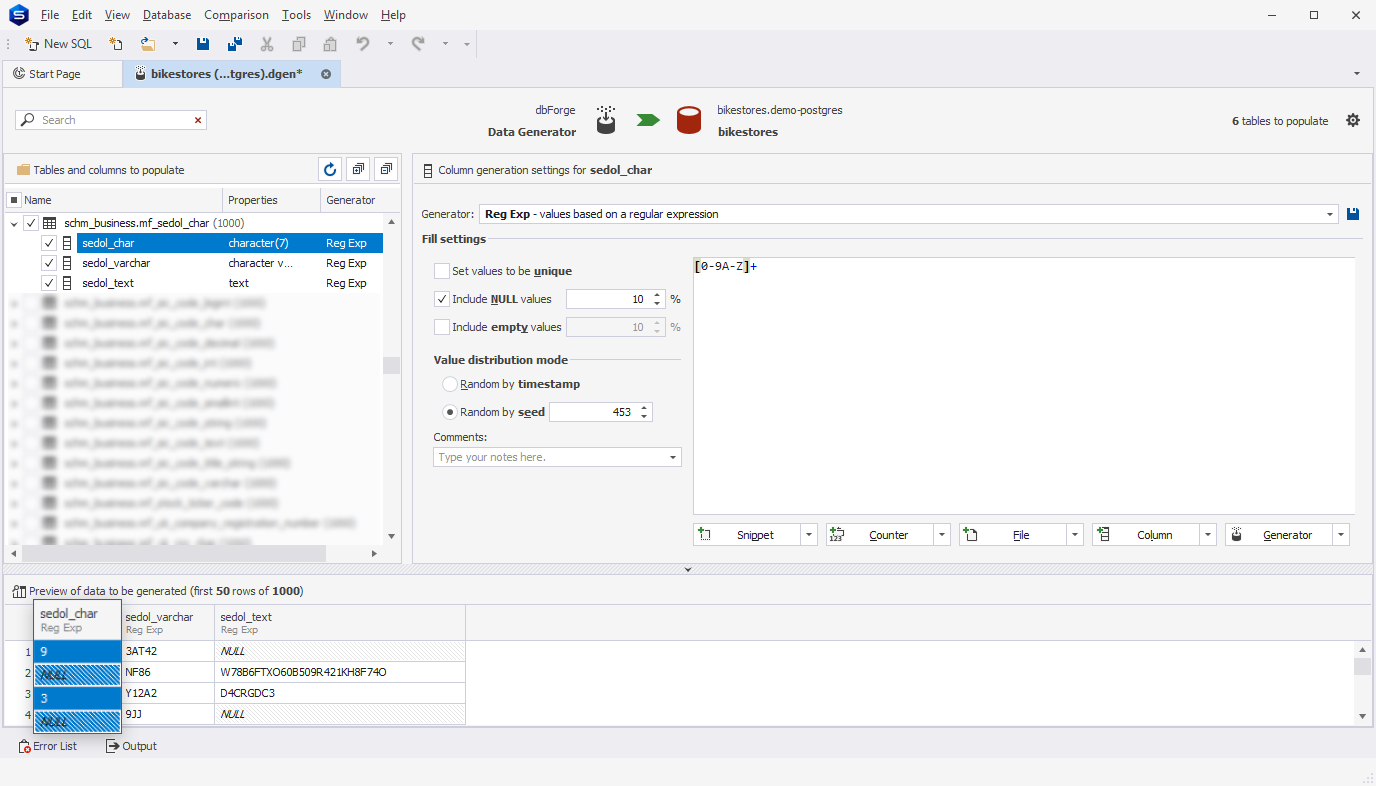Click the Expand All tables icon
Screen dimensions: 1376x786
pyautogui.click(x=358, y=169)
